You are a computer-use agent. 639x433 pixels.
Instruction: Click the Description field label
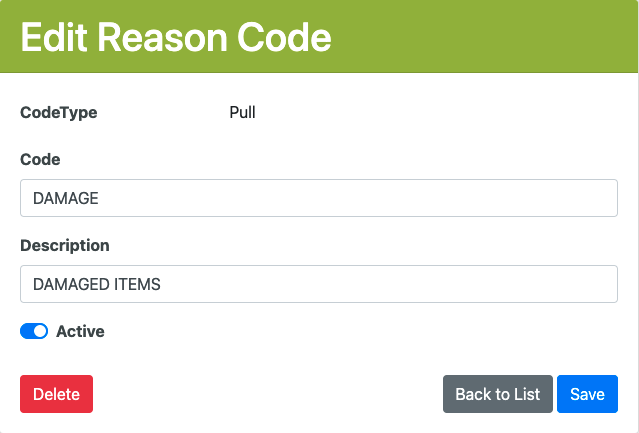(65, 245)
